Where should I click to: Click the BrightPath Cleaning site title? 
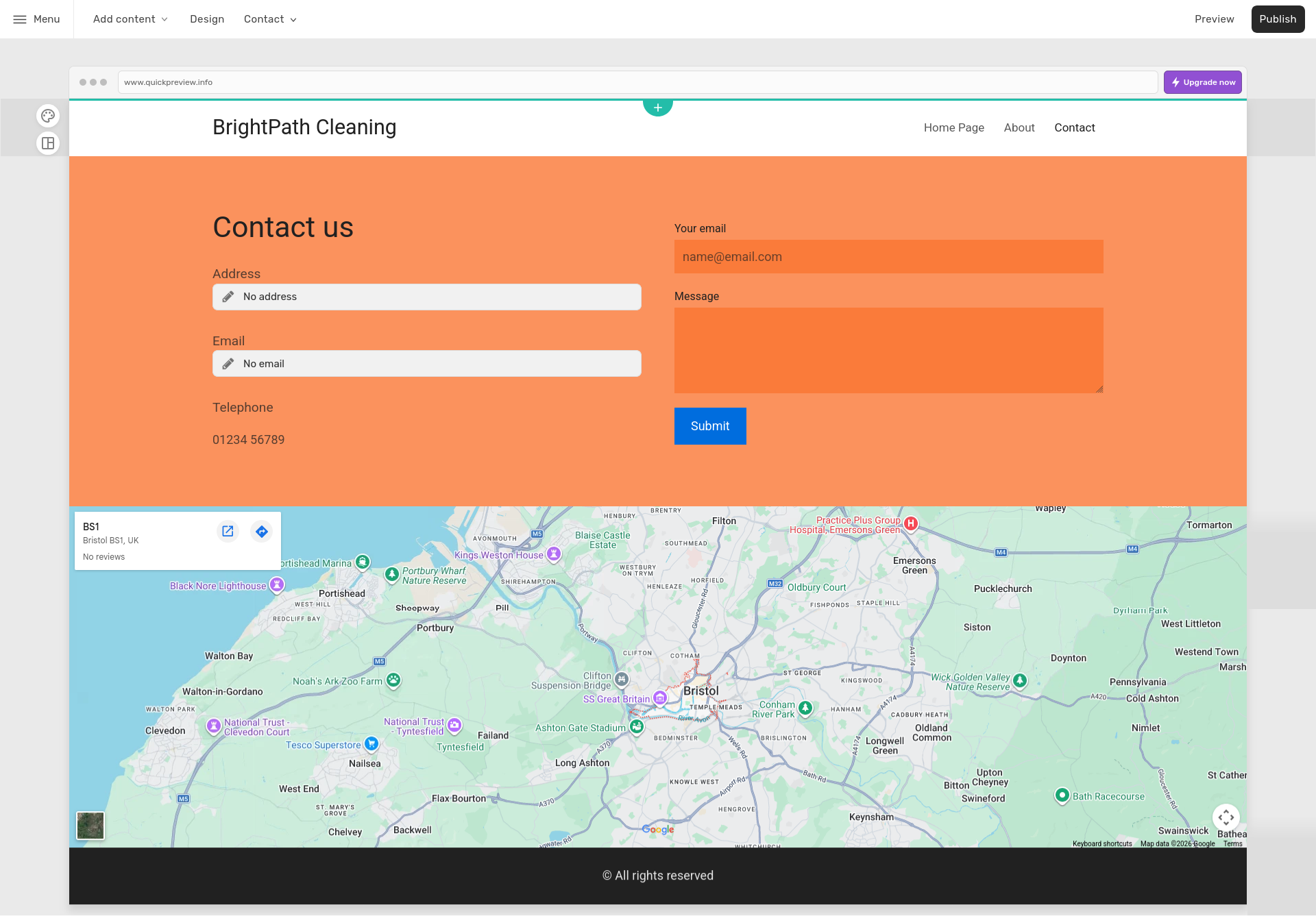pyautogui.click(x=304, y=127)
